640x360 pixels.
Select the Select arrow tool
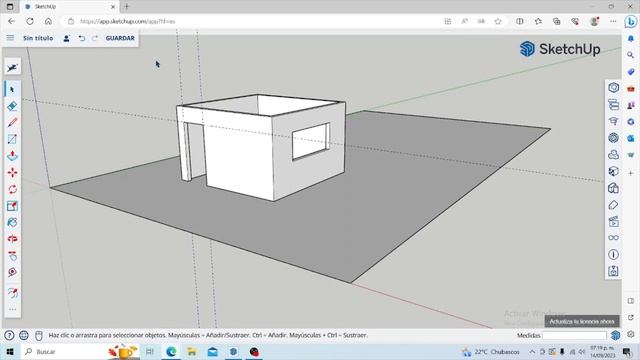12,89
